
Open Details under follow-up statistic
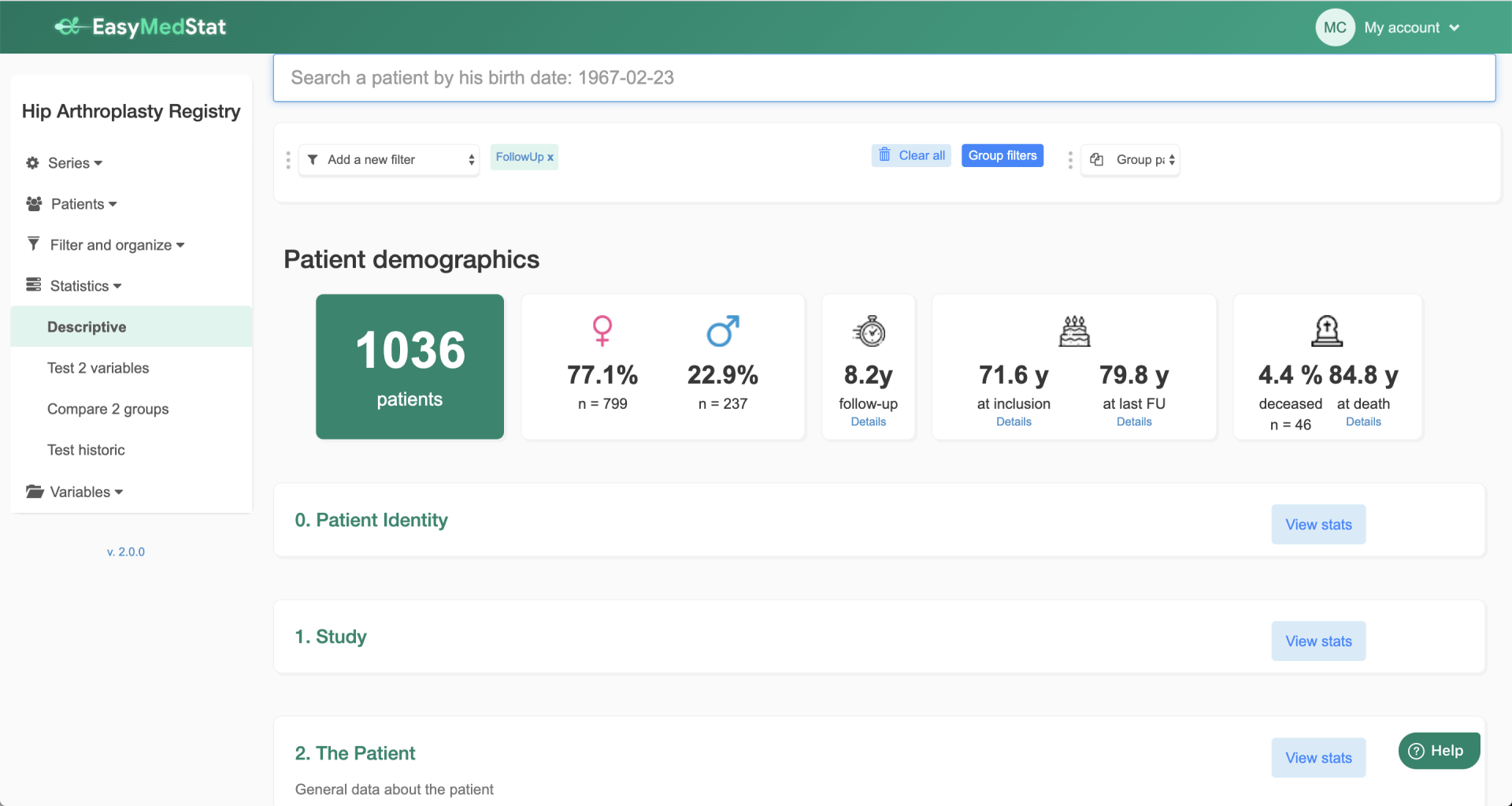pyautogui.click(x=868, y=422)
